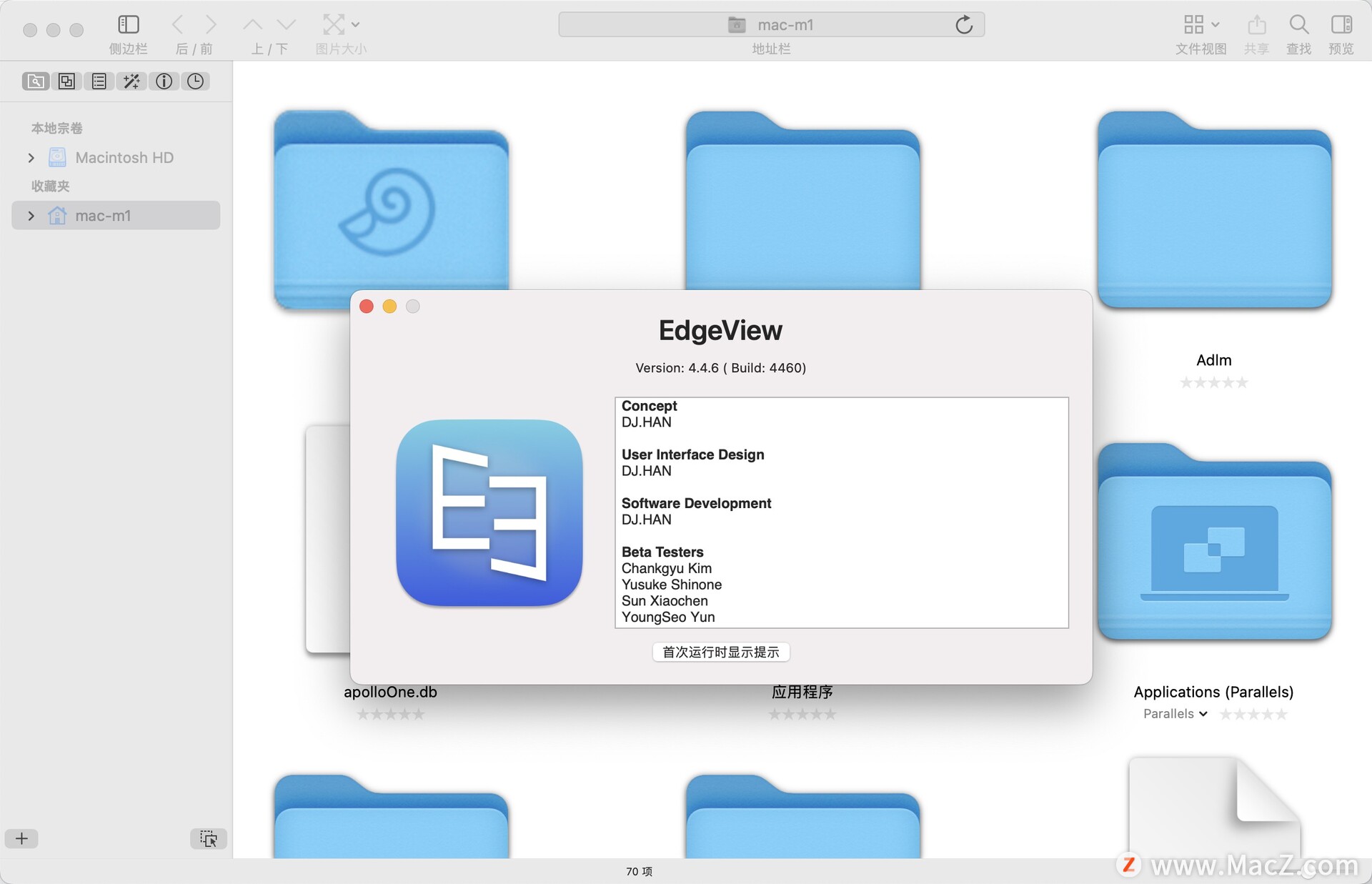Select the Applications (Parallels) folder thumbnail
This screenshot has height=884, width=1372.
tap(1214, 541)
